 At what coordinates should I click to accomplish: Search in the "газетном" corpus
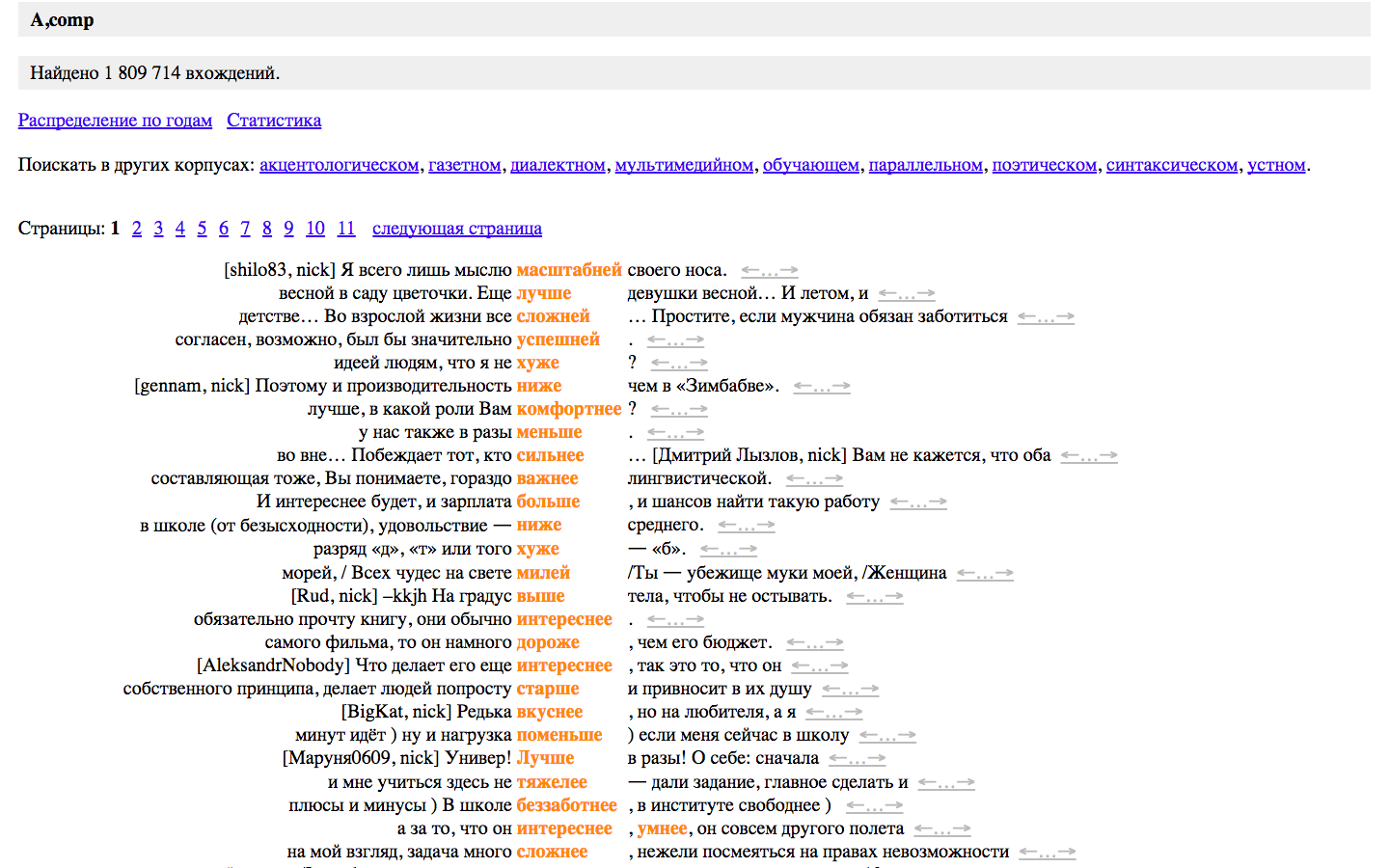coord(464,165)
